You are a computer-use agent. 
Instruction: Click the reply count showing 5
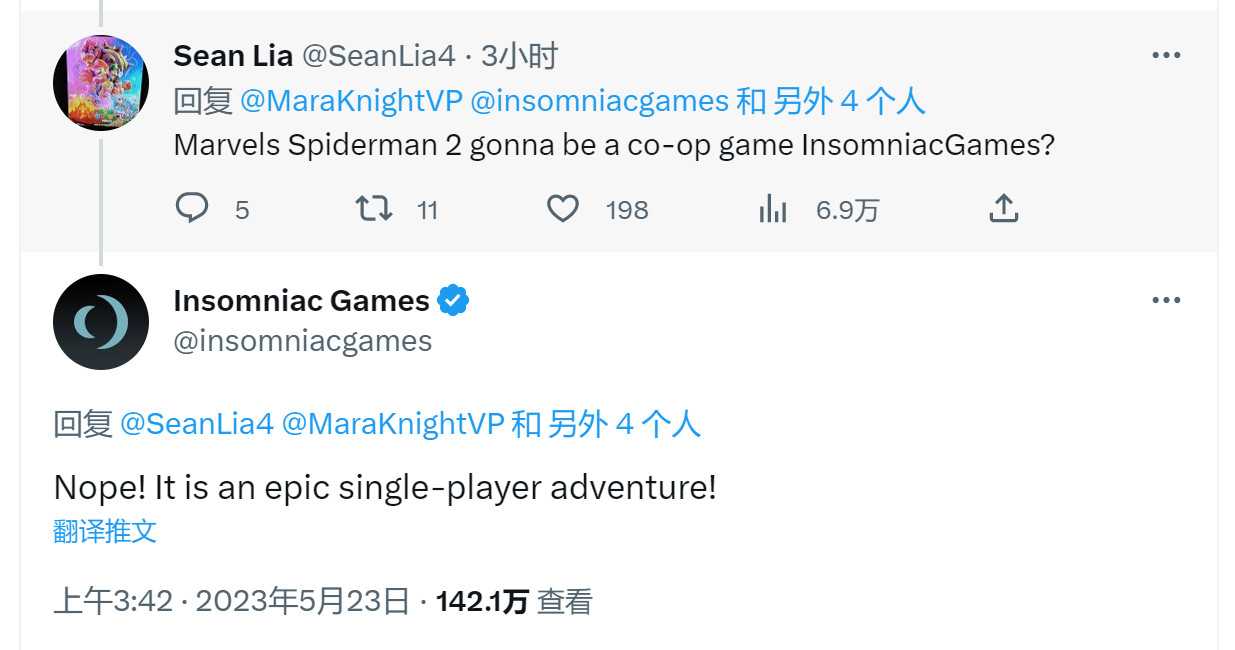[240, 209]
